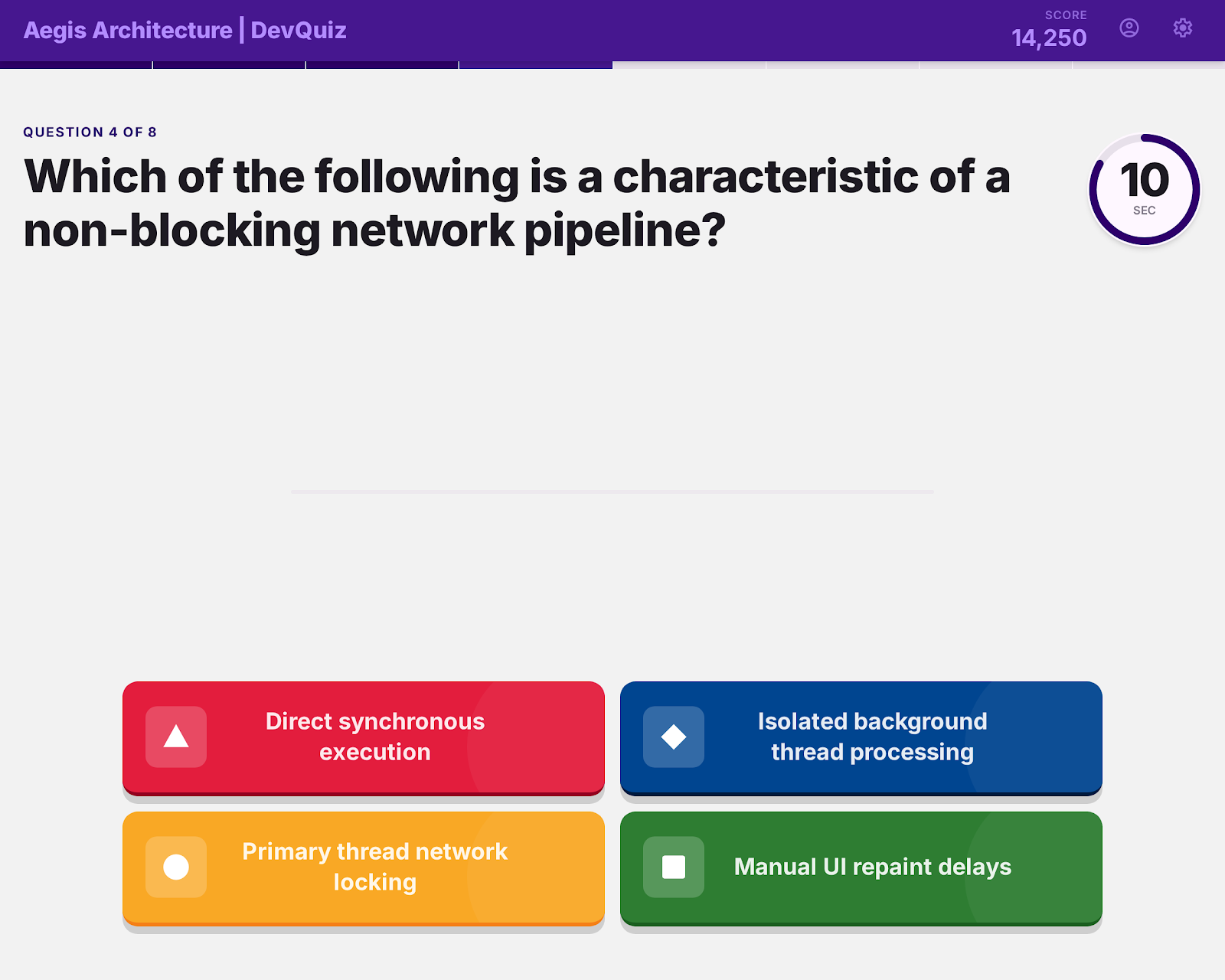Click the last progress bar segment
This screenshot has height=980, width=1225.
pos(1149,65)
